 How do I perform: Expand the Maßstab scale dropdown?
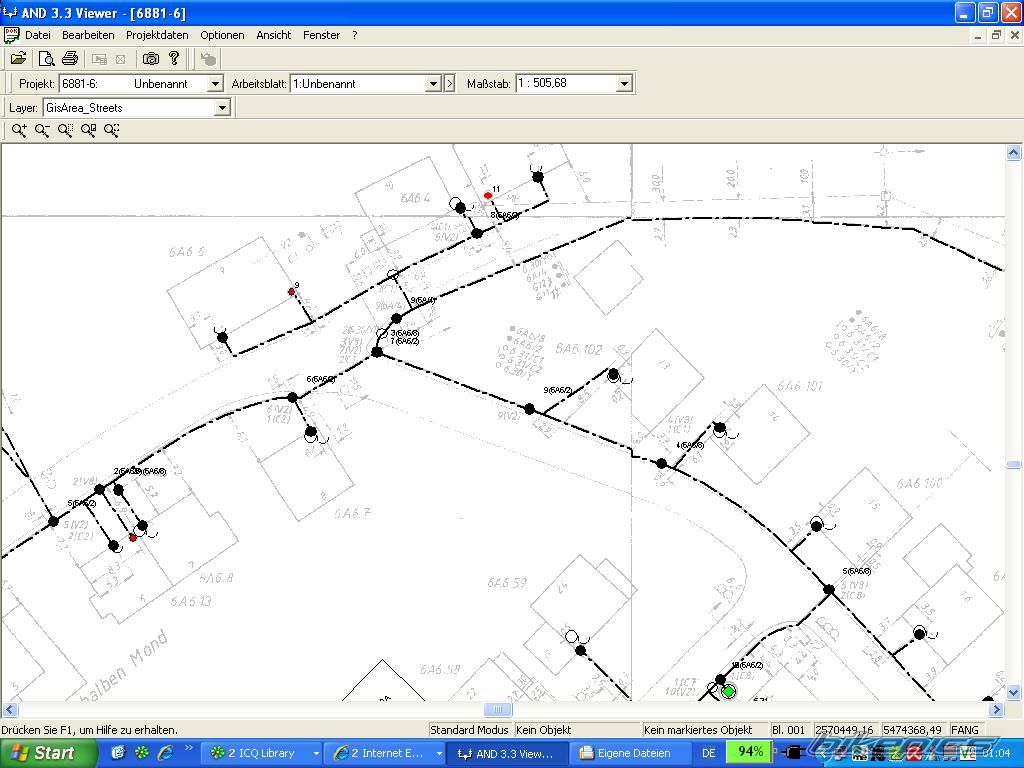pos(624,84)
